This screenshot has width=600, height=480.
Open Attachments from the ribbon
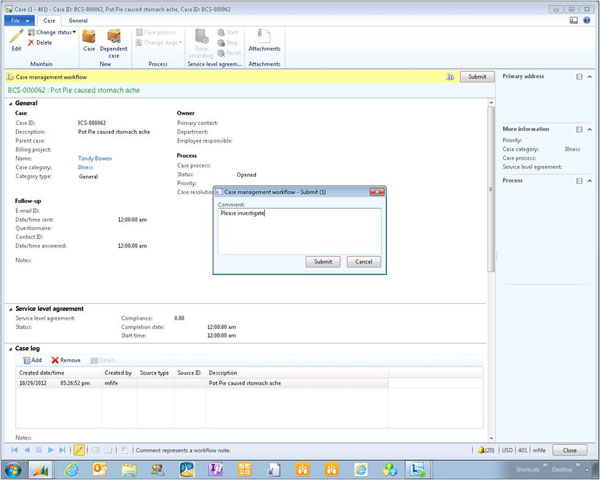(x=264, y=38)
